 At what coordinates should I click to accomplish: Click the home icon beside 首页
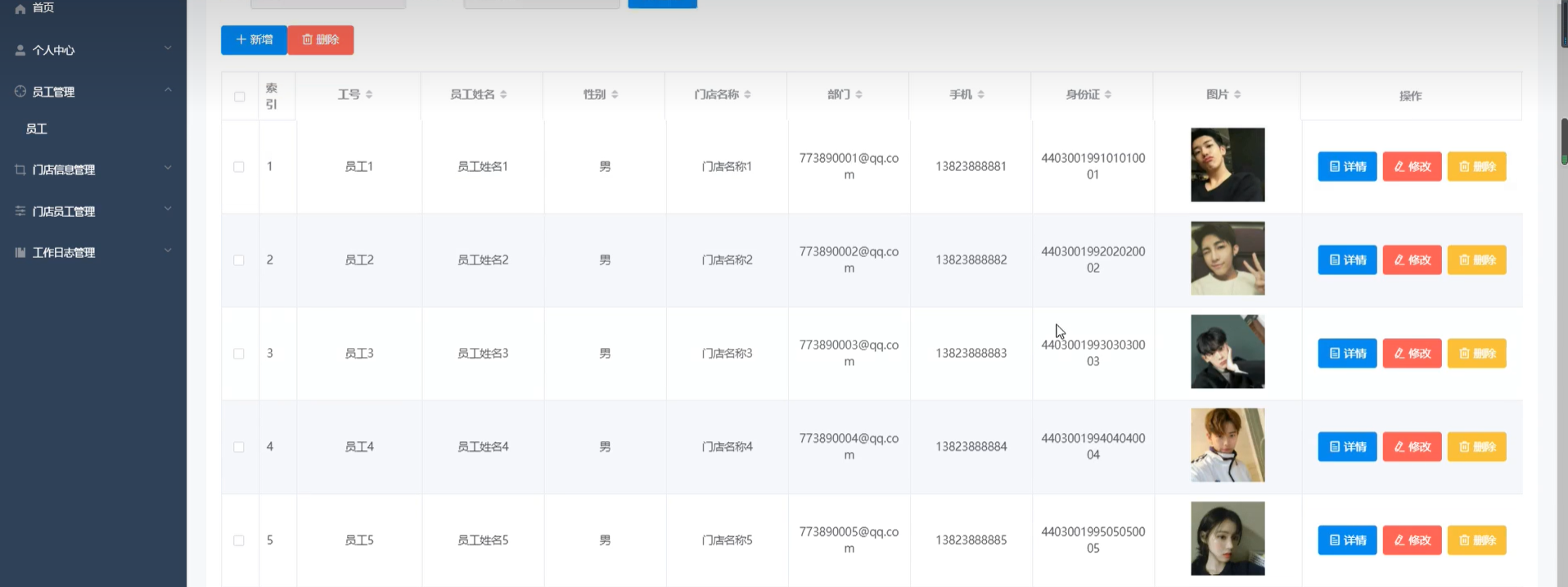[x=20, y=8]
